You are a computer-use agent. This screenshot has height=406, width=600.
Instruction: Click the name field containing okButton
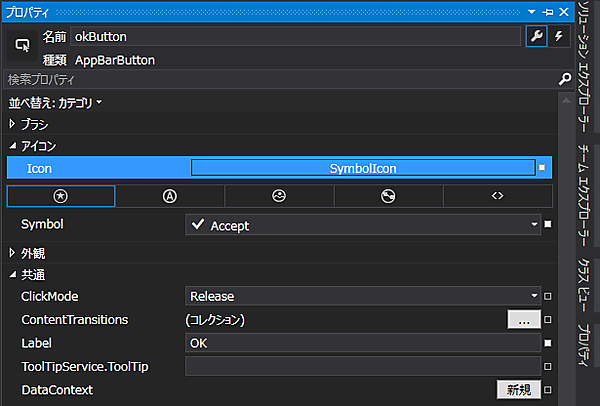(x=295, y=37)
